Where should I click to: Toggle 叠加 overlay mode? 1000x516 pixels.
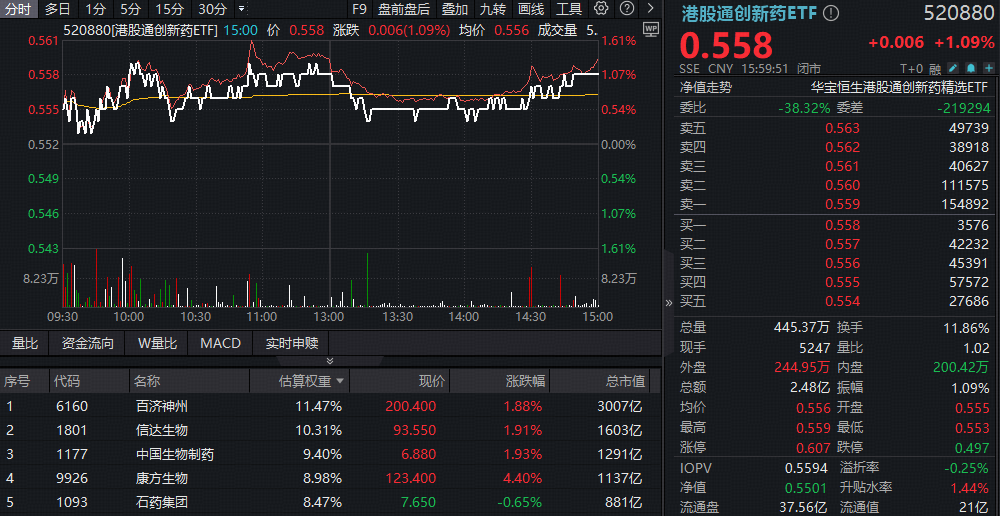point(455,9)
